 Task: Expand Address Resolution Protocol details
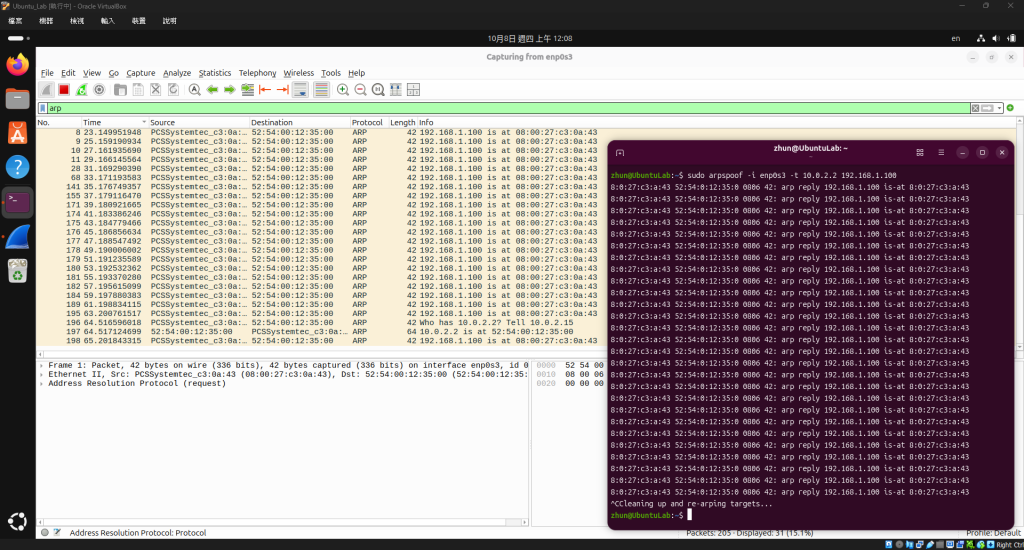(41, 384)
